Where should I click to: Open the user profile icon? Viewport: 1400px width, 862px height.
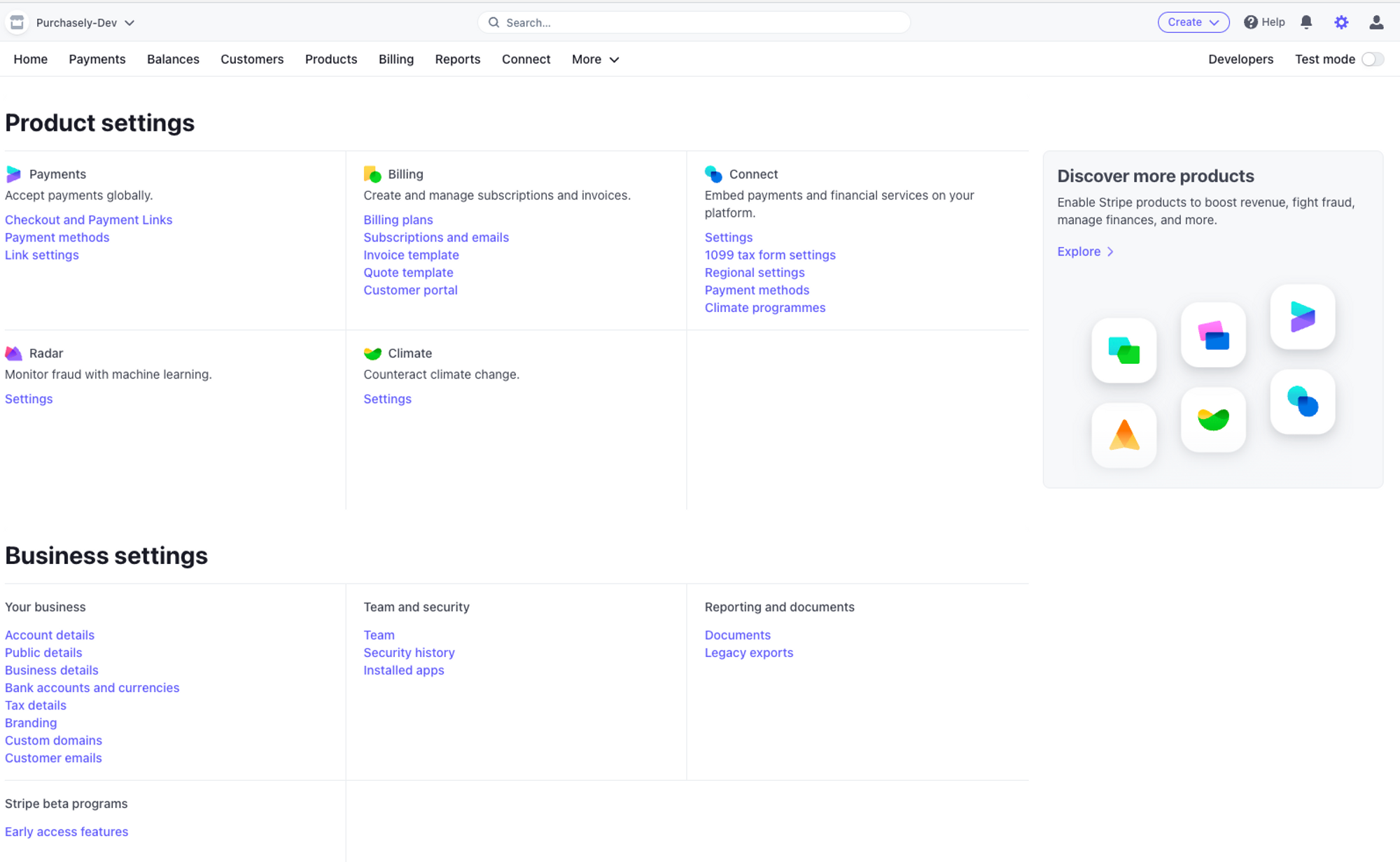coord(1376,22)
